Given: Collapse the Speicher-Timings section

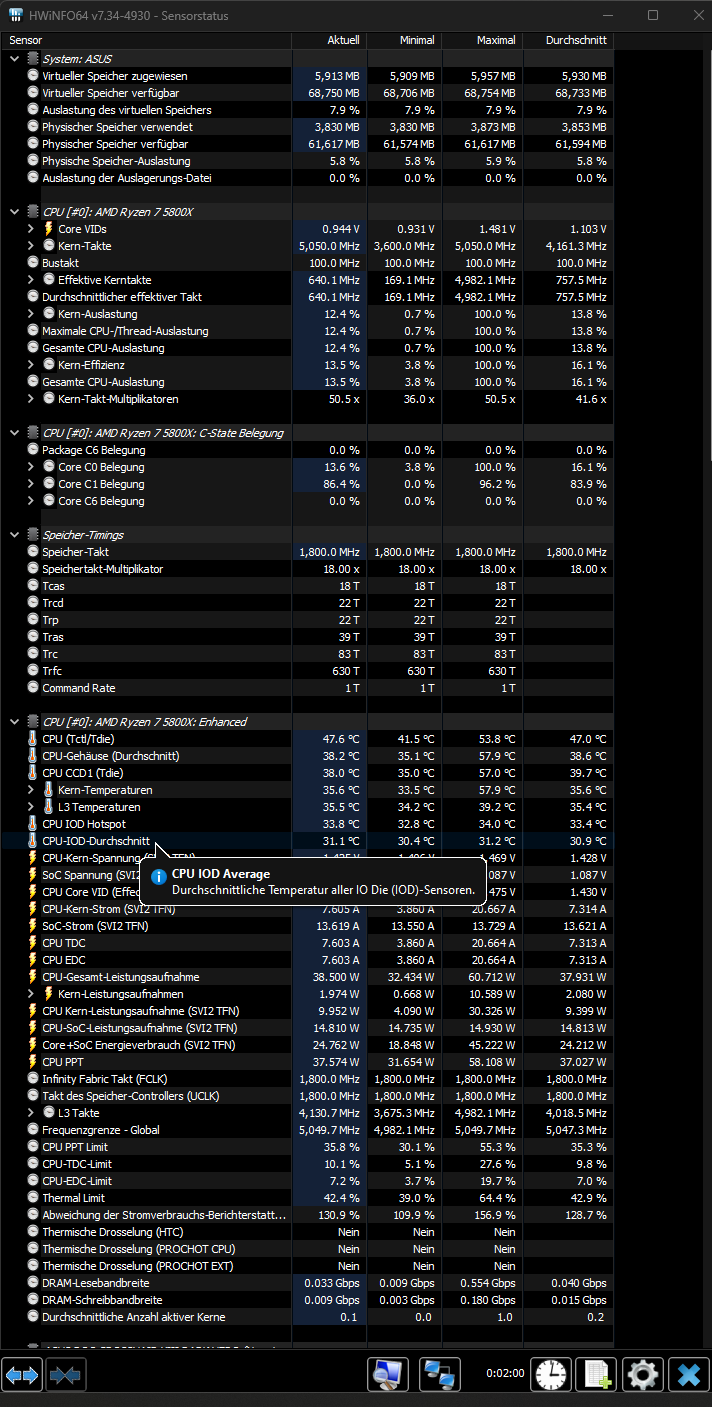Looking at the screenshot, I should click(x=14, y=535).
